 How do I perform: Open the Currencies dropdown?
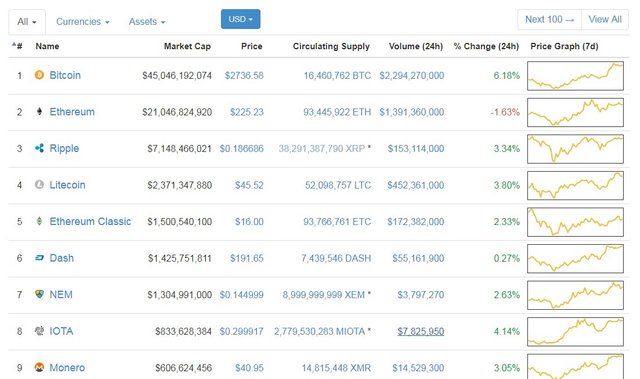82,22
